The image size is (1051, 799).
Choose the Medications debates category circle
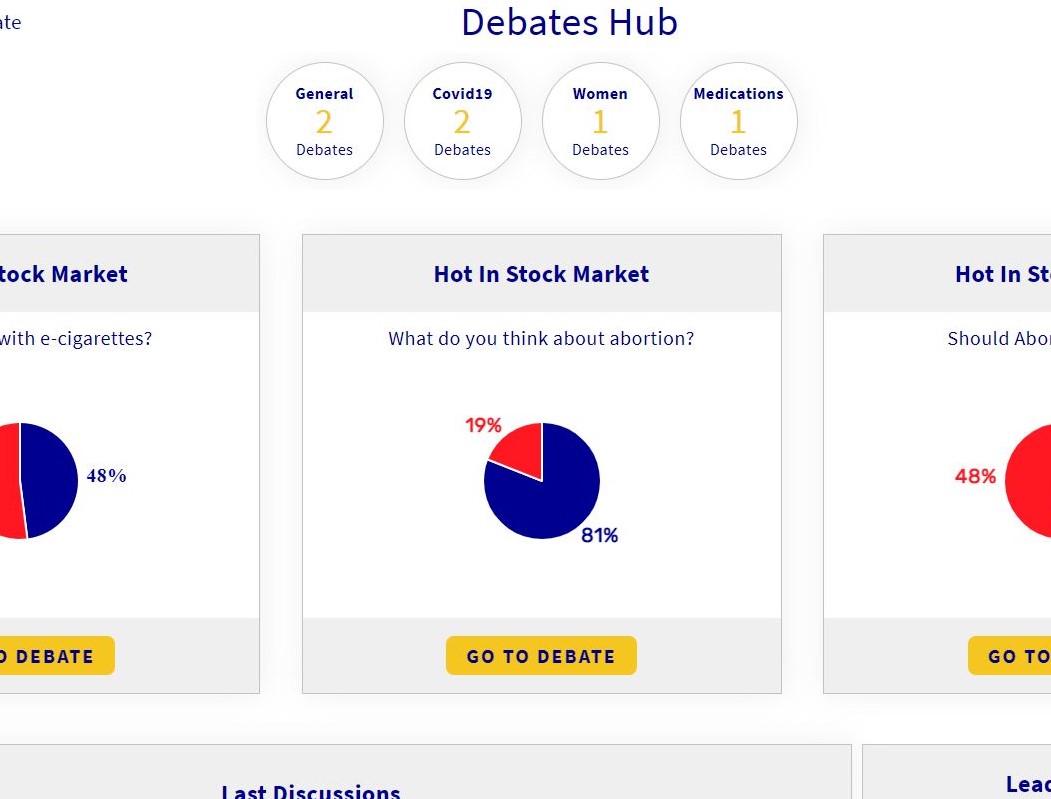(x=739, y=121)
